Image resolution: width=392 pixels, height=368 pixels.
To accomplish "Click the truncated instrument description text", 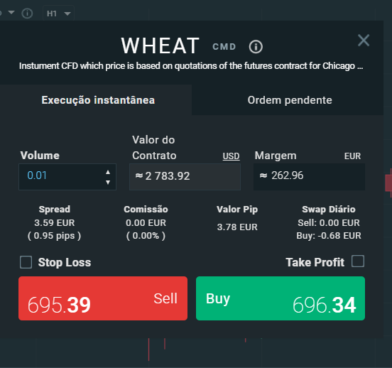I will click(x=191, y=66).
